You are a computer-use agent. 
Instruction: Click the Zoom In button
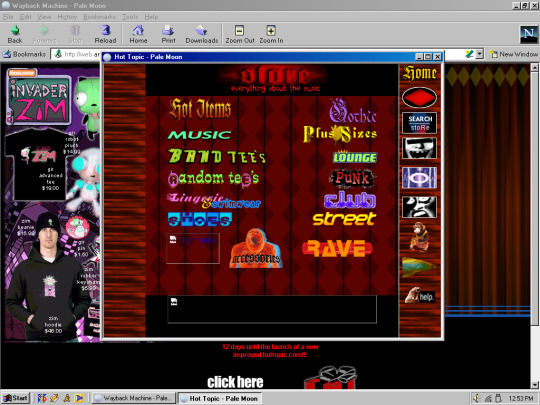(271, 34)
